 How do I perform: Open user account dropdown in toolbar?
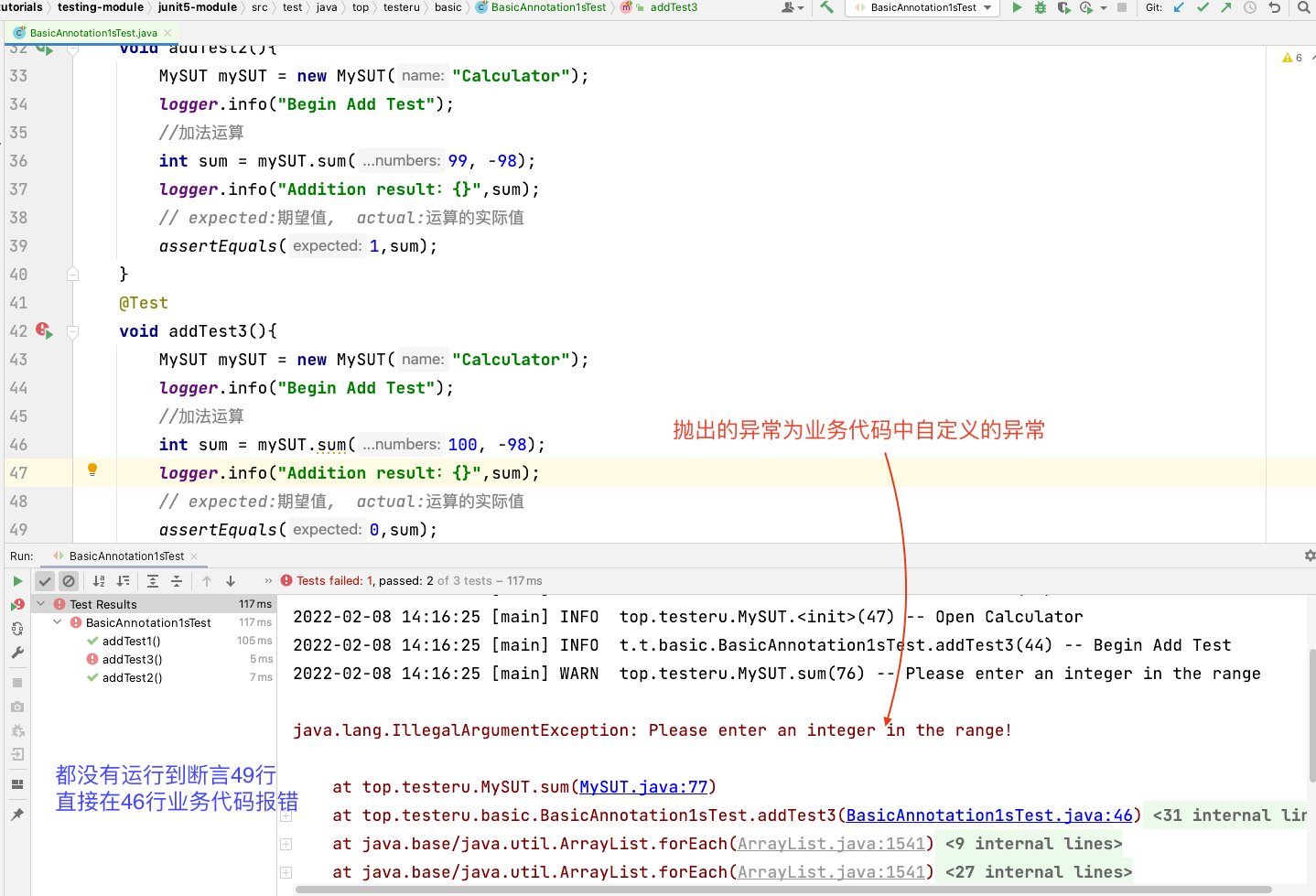pyautogui.click(x=793, y=7)
